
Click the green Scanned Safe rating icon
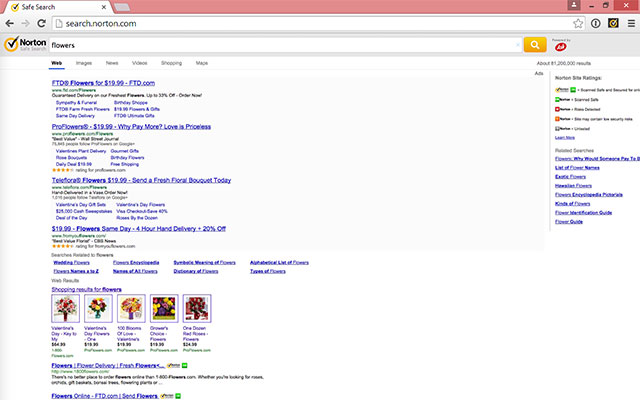pos(558,100)
